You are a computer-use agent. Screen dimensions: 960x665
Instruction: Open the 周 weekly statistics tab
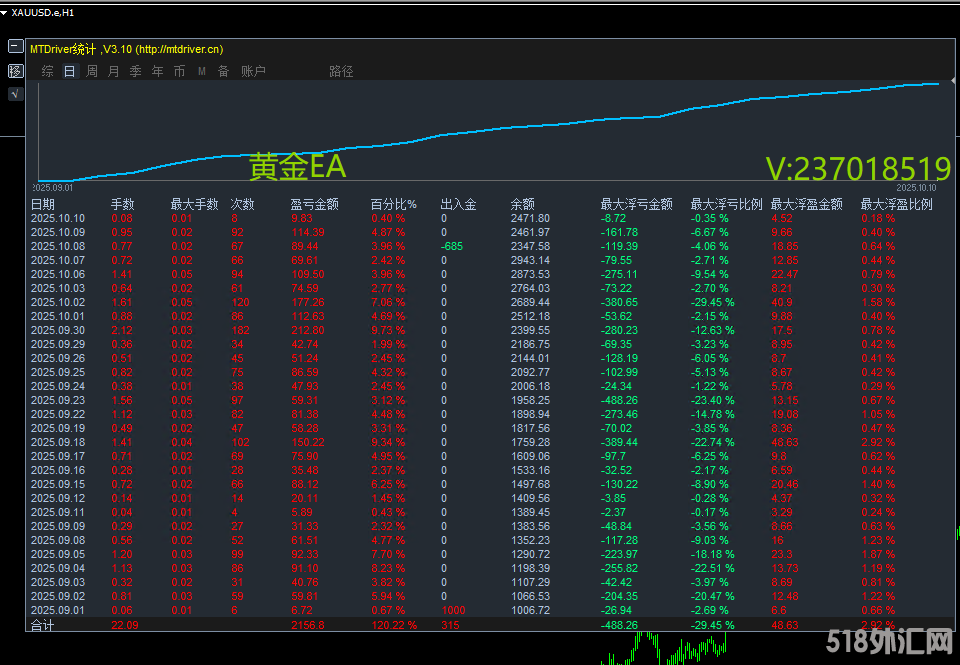coord(92,71)
